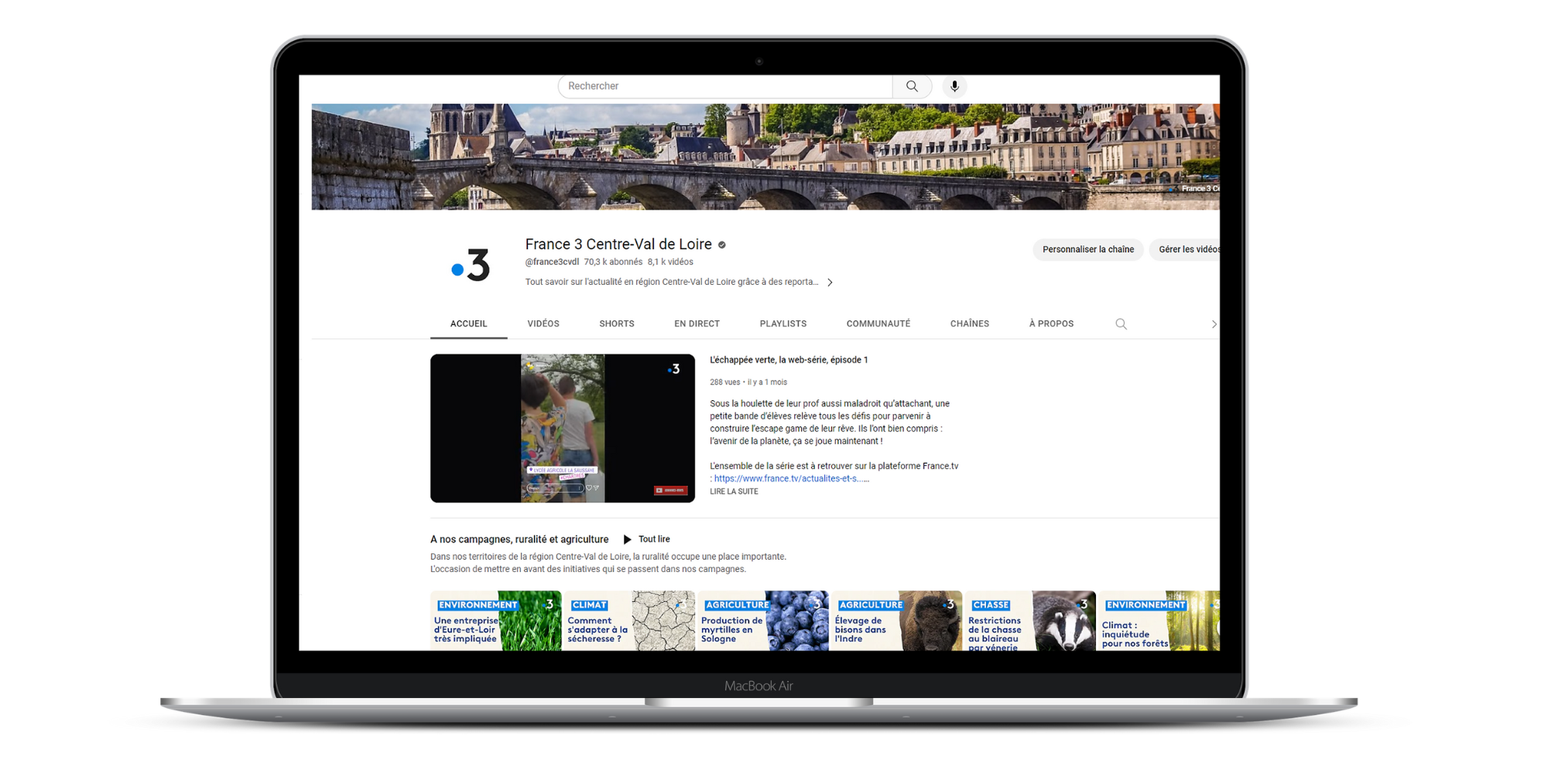Open the CHAÎNES tab
This screenshot has width=1548, height=784.
(970, 324)
